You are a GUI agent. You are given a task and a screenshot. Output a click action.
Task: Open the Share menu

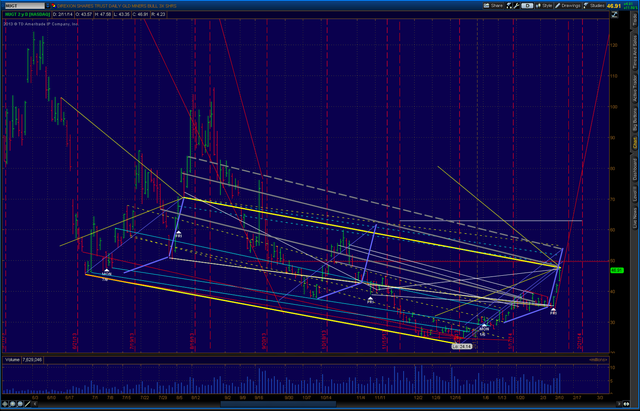(x=493, y=6)
